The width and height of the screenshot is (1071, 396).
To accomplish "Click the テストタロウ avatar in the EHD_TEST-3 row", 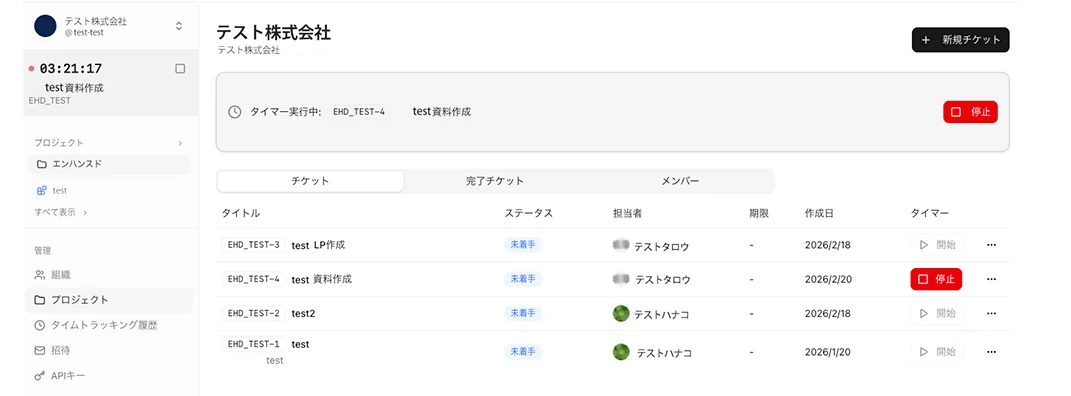I will point(621,245).
